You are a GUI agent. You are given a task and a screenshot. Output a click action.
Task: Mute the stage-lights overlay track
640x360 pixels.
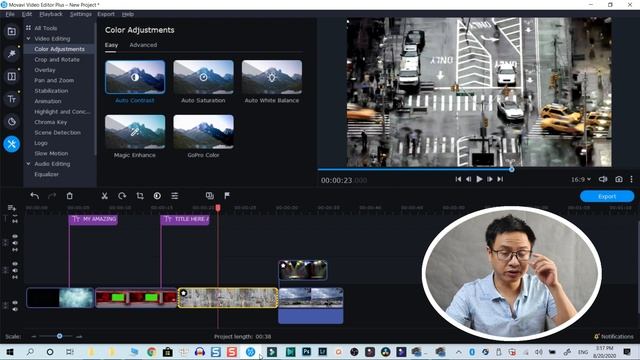[15, 270]
